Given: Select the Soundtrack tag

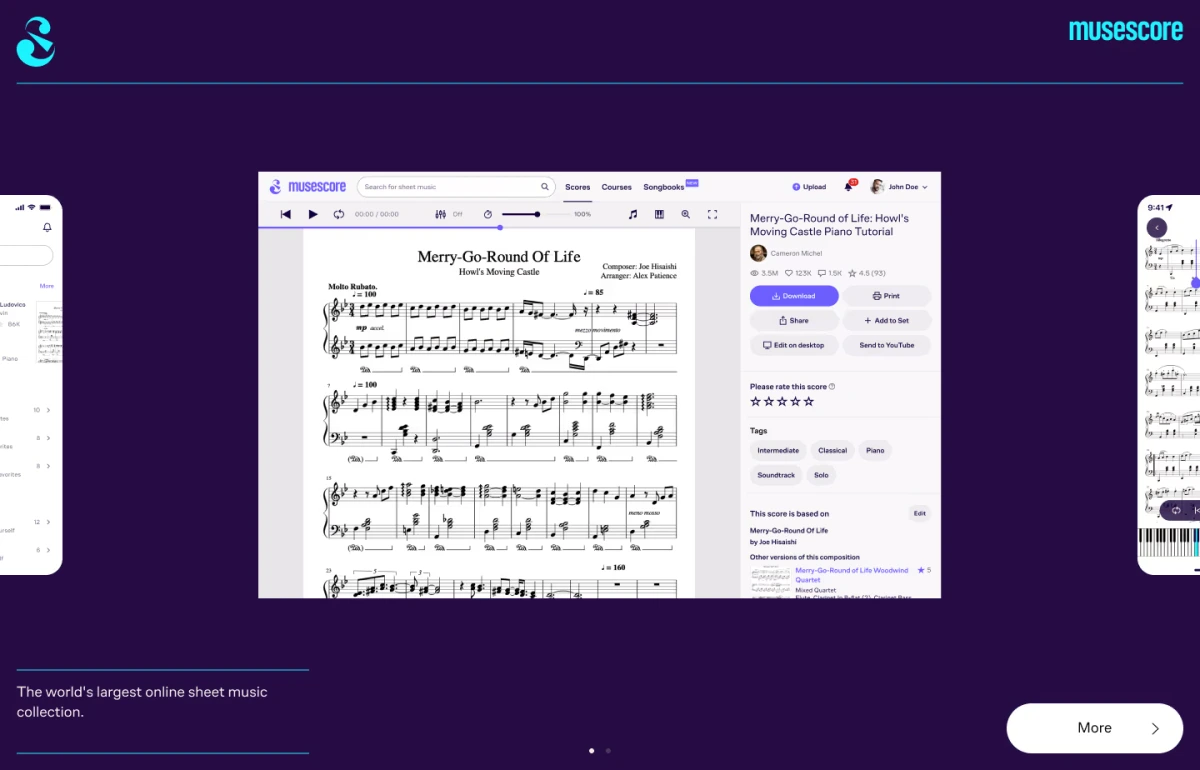Looking at the screenshot, I should tap(776, 475).
